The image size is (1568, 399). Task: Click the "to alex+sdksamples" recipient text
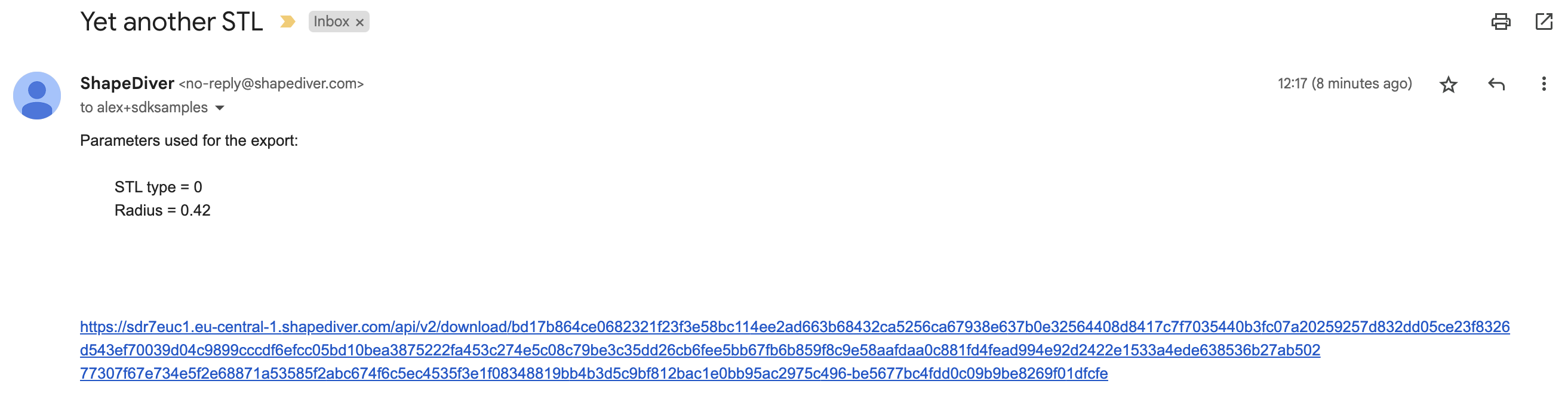(144, 108)
